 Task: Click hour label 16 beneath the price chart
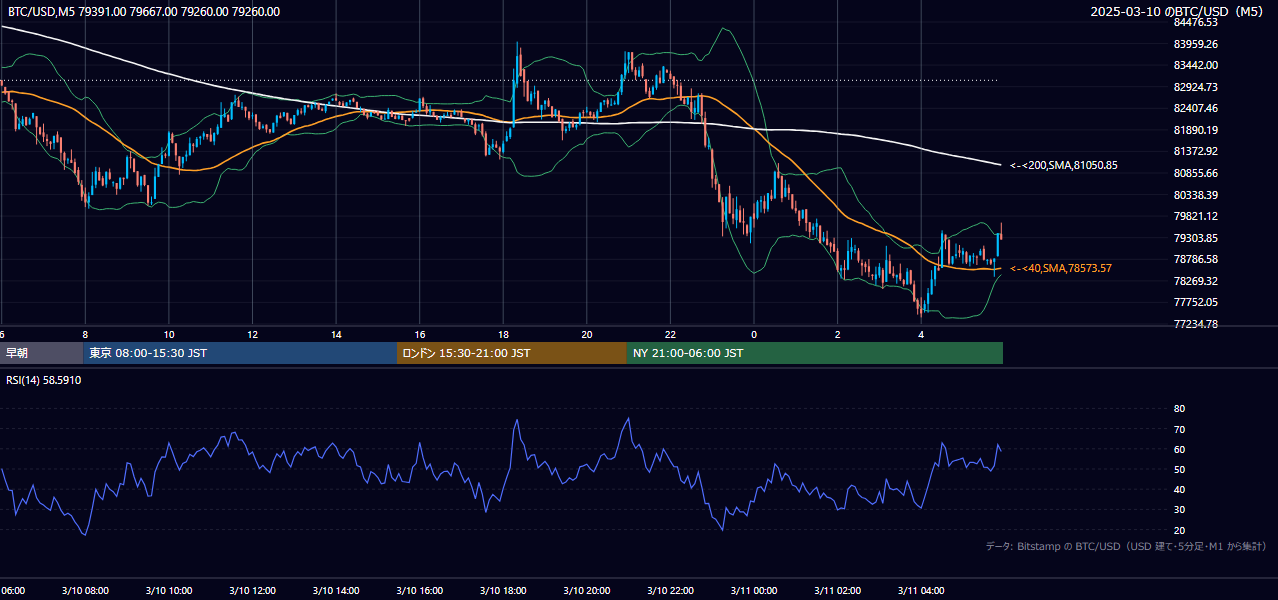(x=420, y=334)
